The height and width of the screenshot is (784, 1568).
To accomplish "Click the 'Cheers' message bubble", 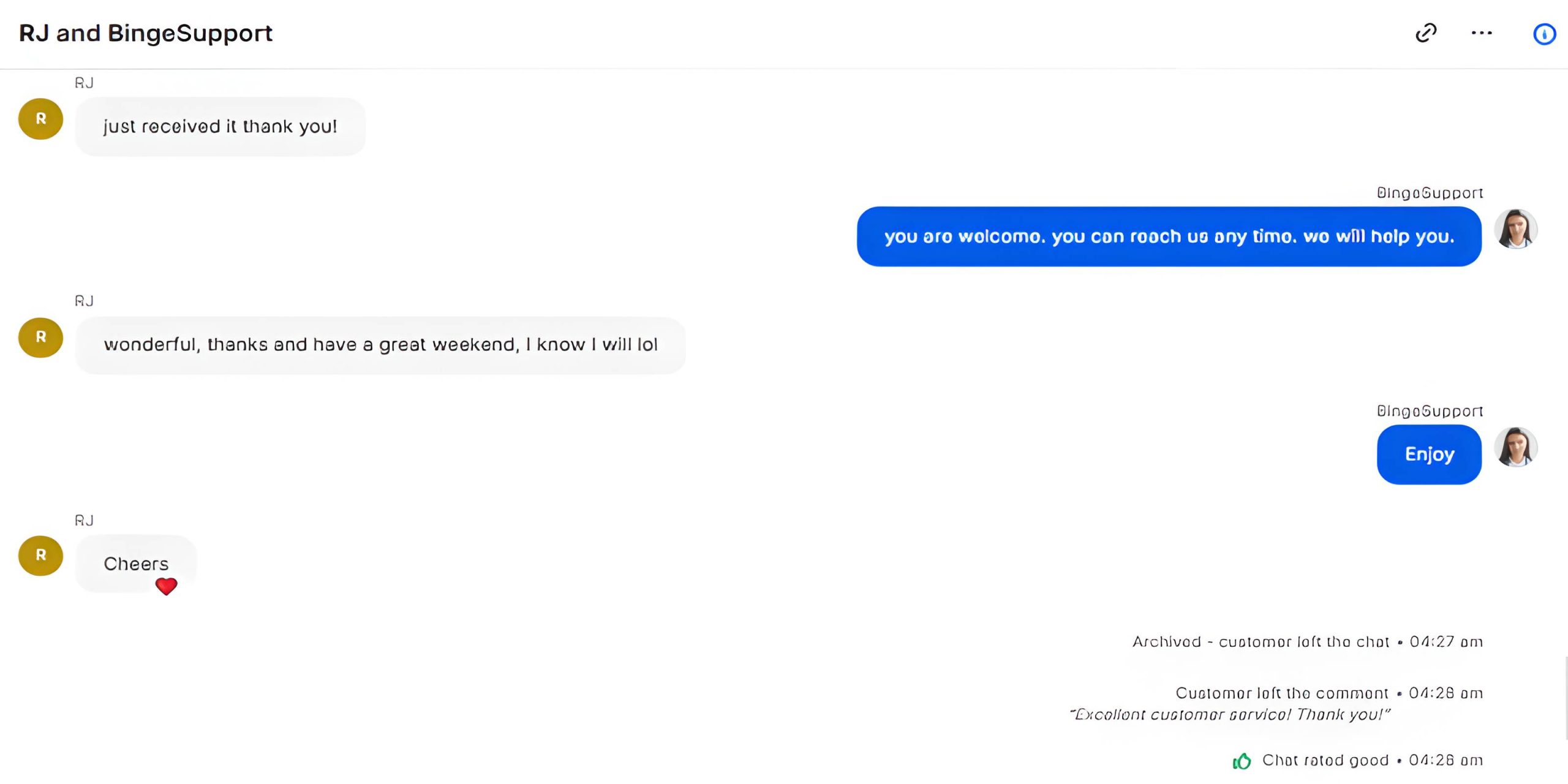I will pyautogui.click(x=135, y=563).
